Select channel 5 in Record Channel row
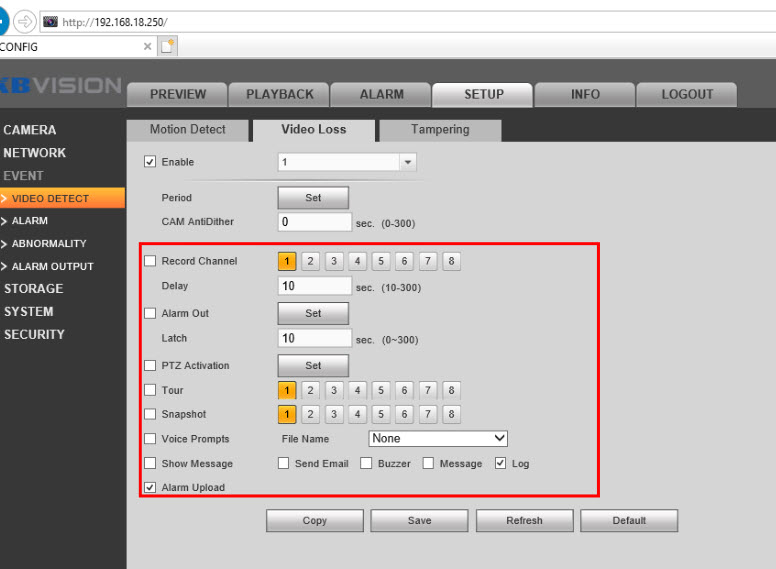This screenshot has width=776, height=569. 381,262
